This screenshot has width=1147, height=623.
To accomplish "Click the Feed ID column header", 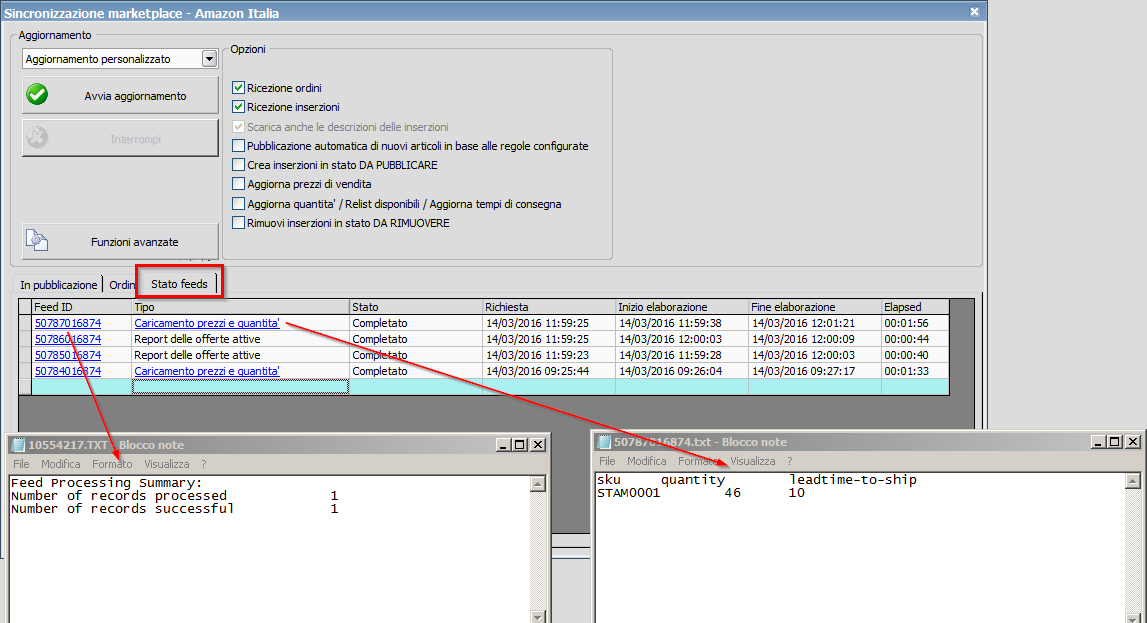I will tap(82, 307).
